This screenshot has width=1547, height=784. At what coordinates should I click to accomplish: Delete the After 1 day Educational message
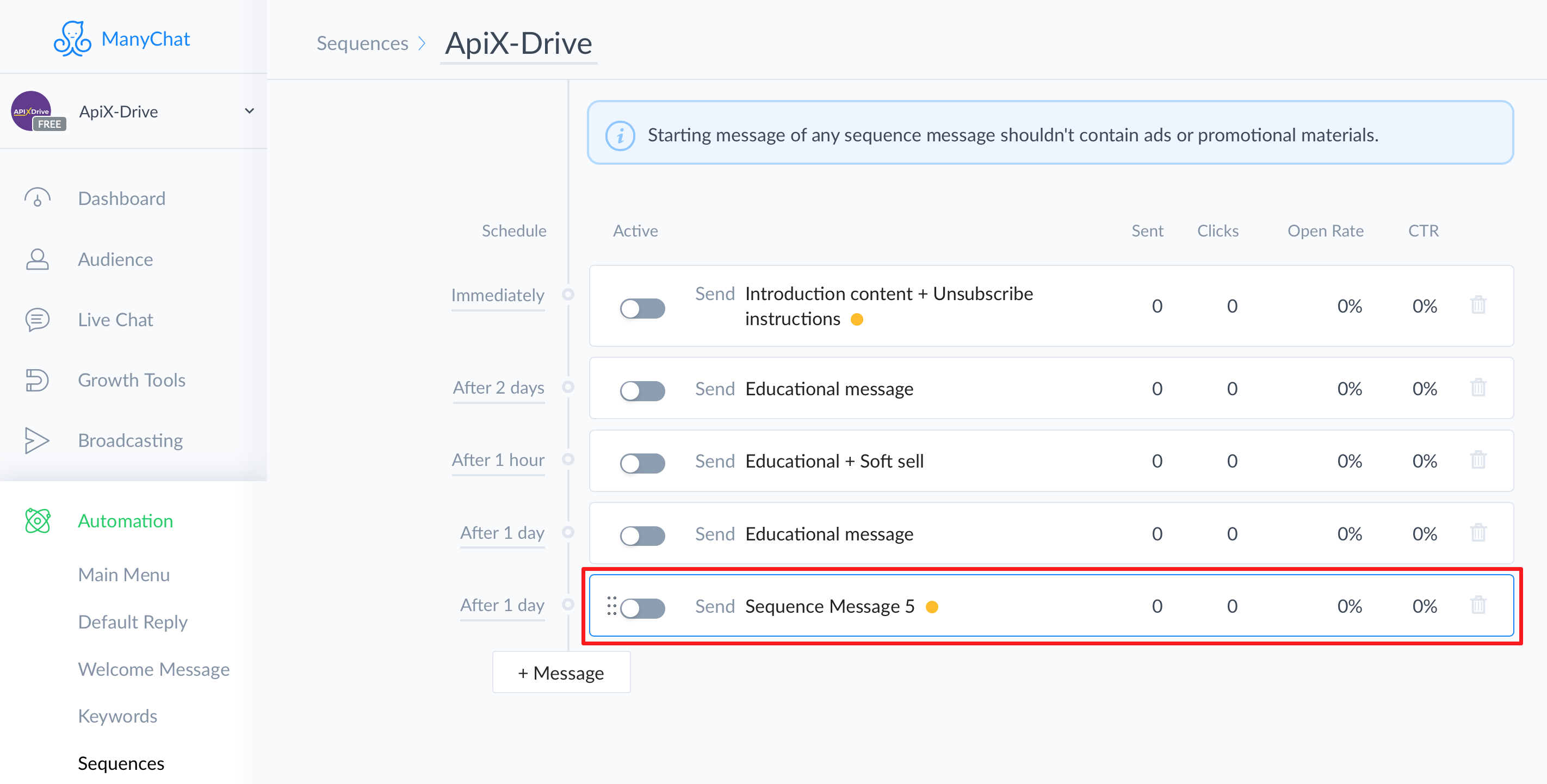point(1478,532)
